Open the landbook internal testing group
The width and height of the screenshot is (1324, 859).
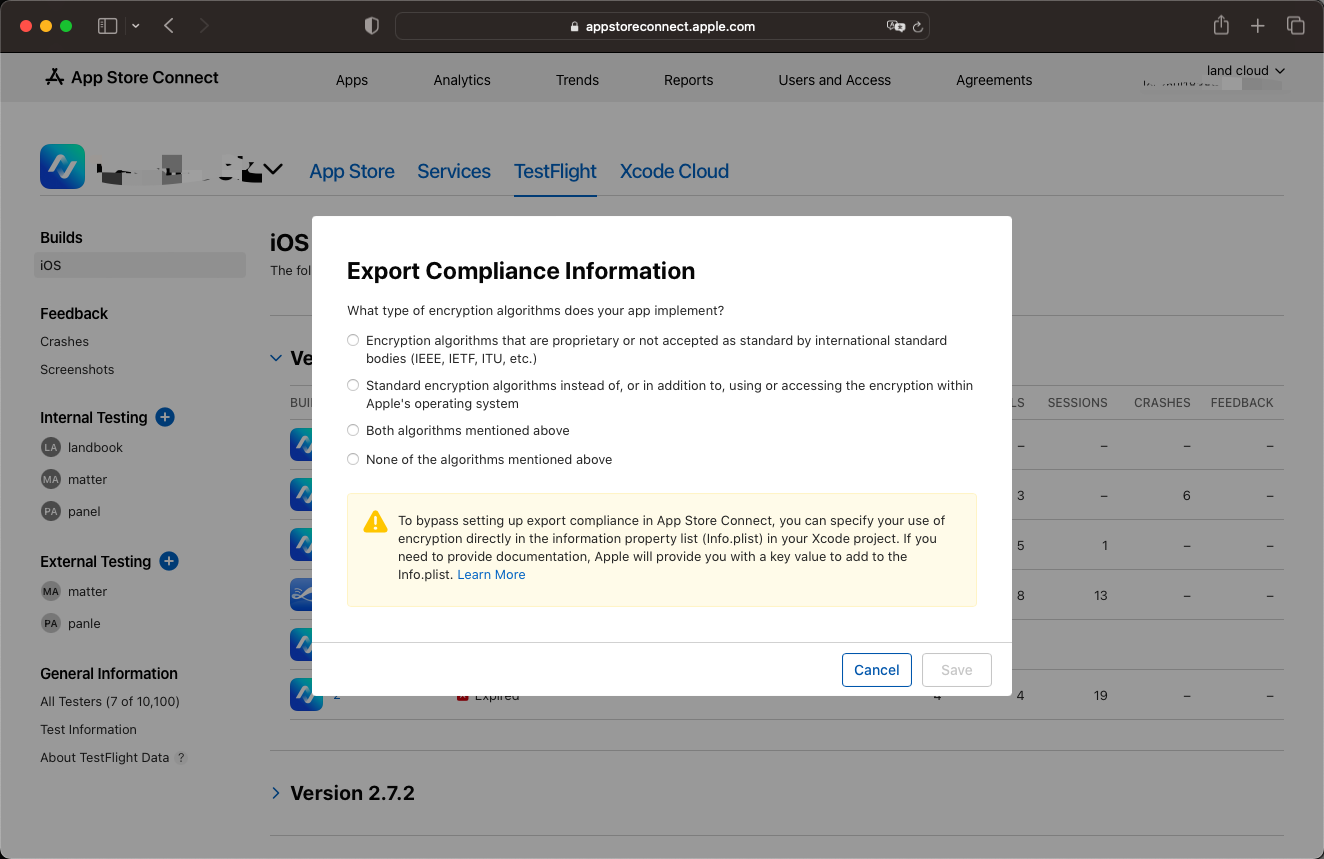coord(95,447)
